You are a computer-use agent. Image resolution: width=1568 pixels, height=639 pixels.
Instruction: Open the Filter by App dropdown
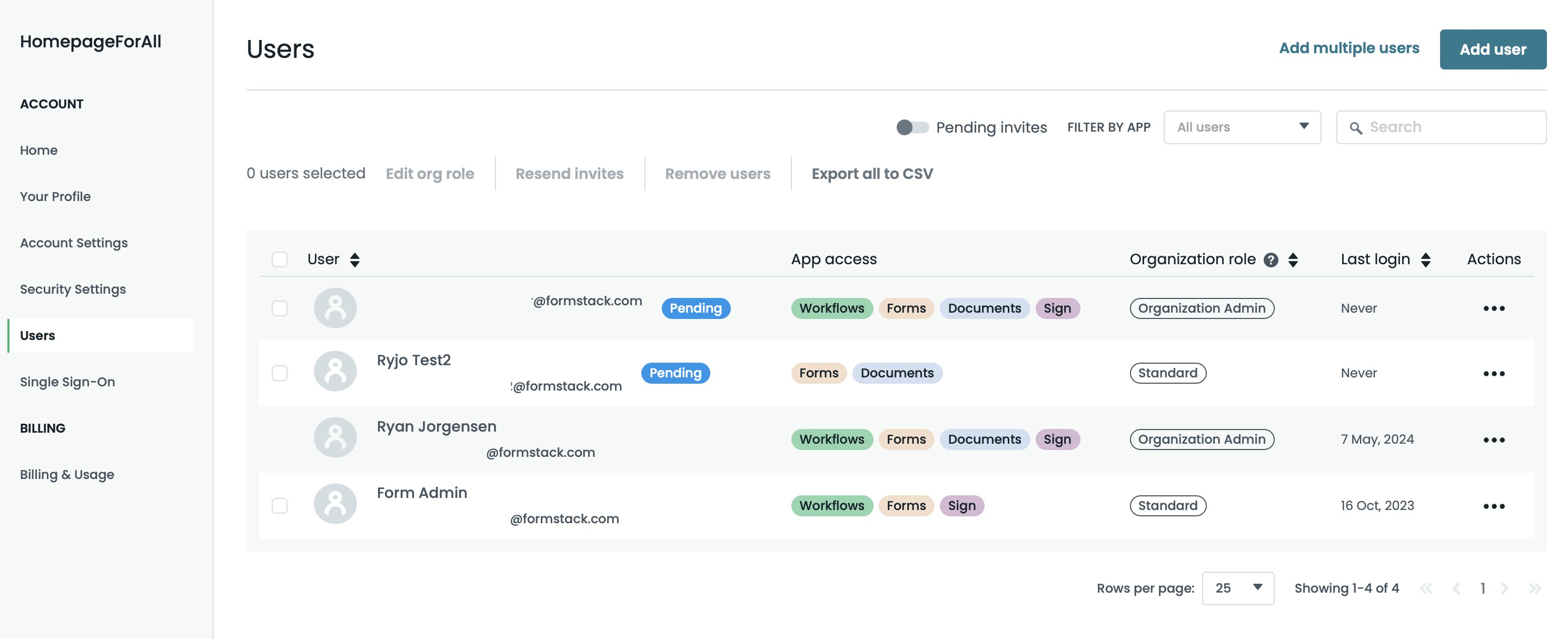[x=1242, y=127]
